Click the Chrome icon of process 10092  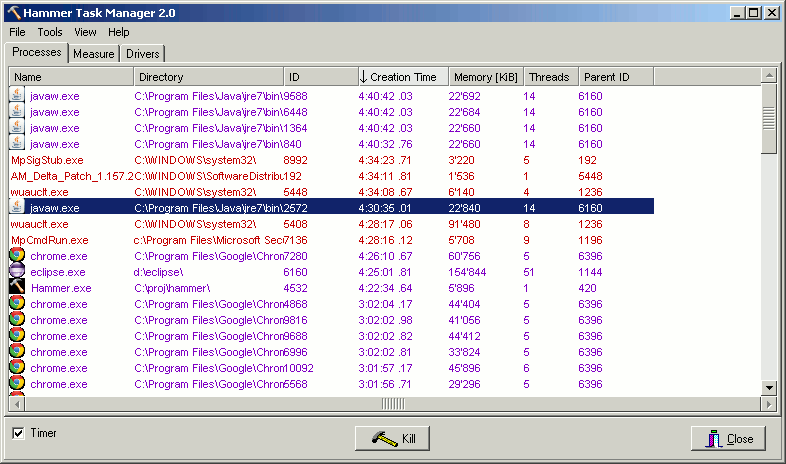coord(17,367)
